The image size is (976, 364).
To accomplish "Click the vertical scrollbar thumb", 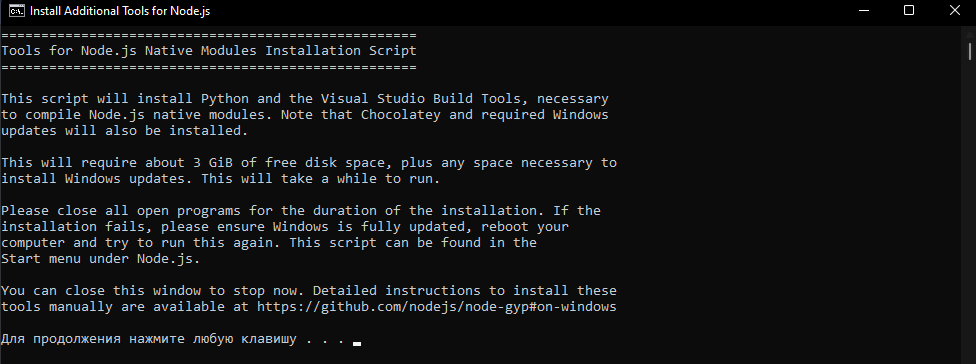I will (x=970, y=51).
